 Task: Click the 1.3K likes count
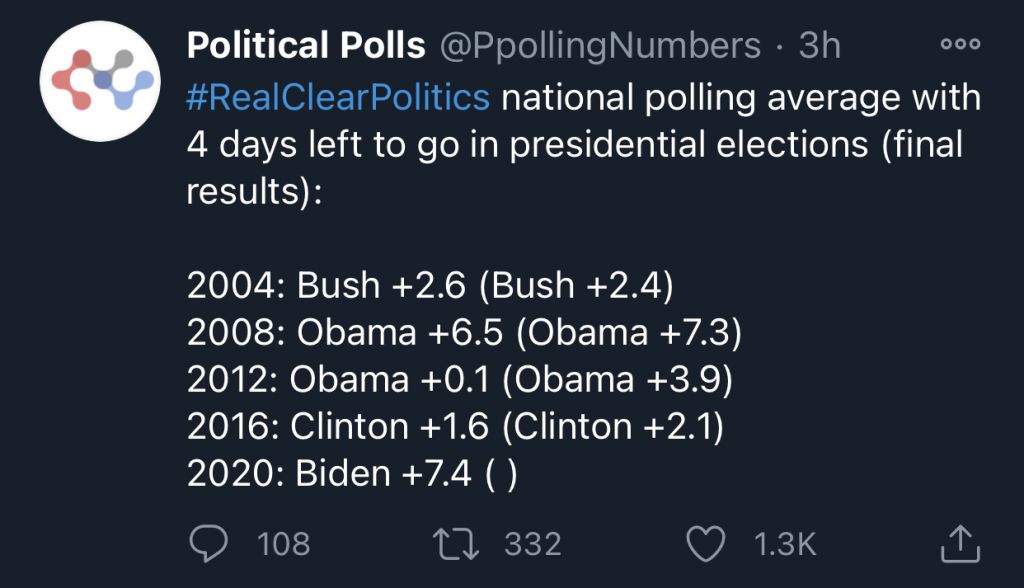(x=785, y=544)
